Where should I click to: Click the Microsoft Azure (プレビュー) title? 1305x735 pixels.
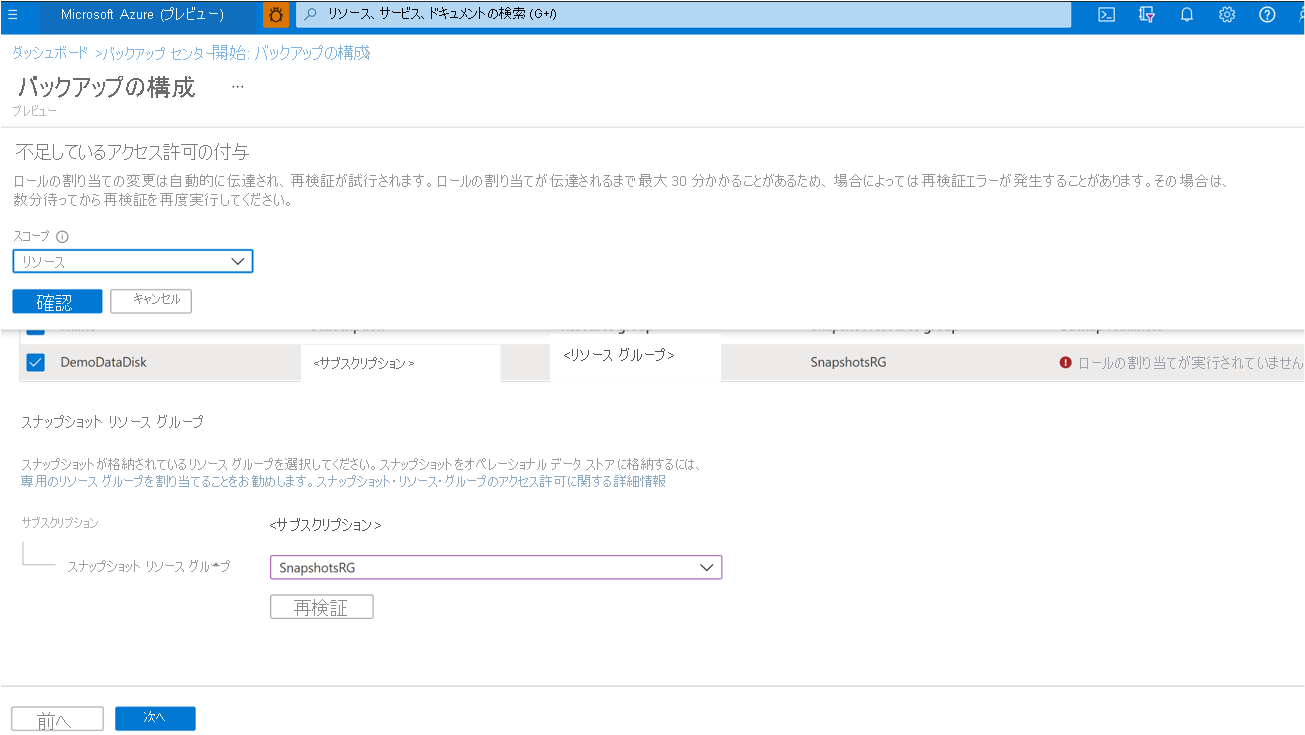(x=142, y=15)
